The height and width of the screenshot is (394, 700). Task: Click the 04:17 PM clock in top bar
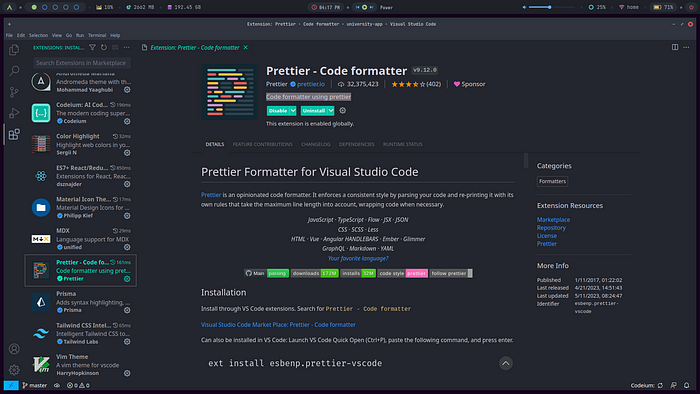click(x=326, y=7)
